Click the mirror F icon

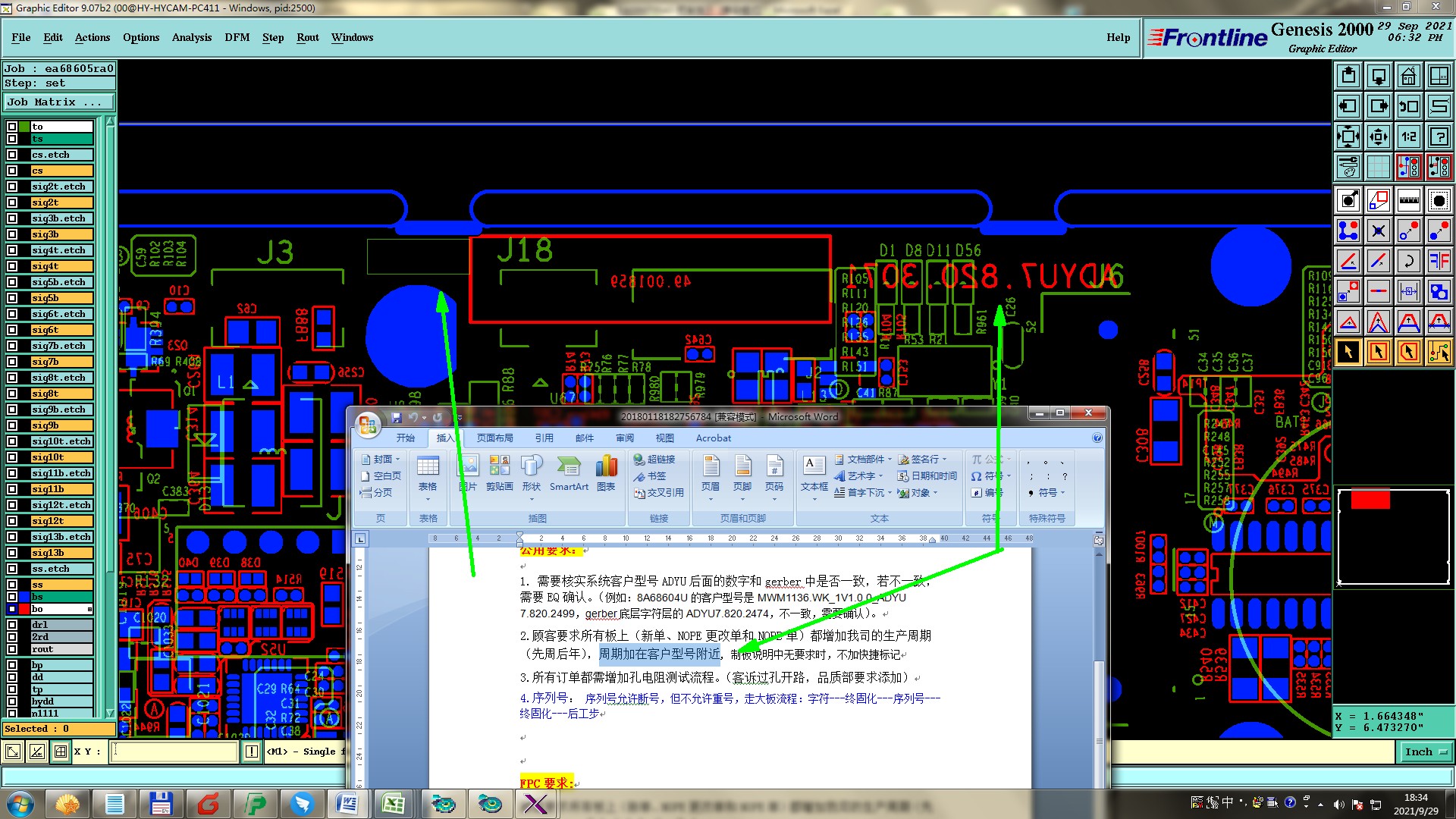pyautogui.click(x=1439, y=261)
